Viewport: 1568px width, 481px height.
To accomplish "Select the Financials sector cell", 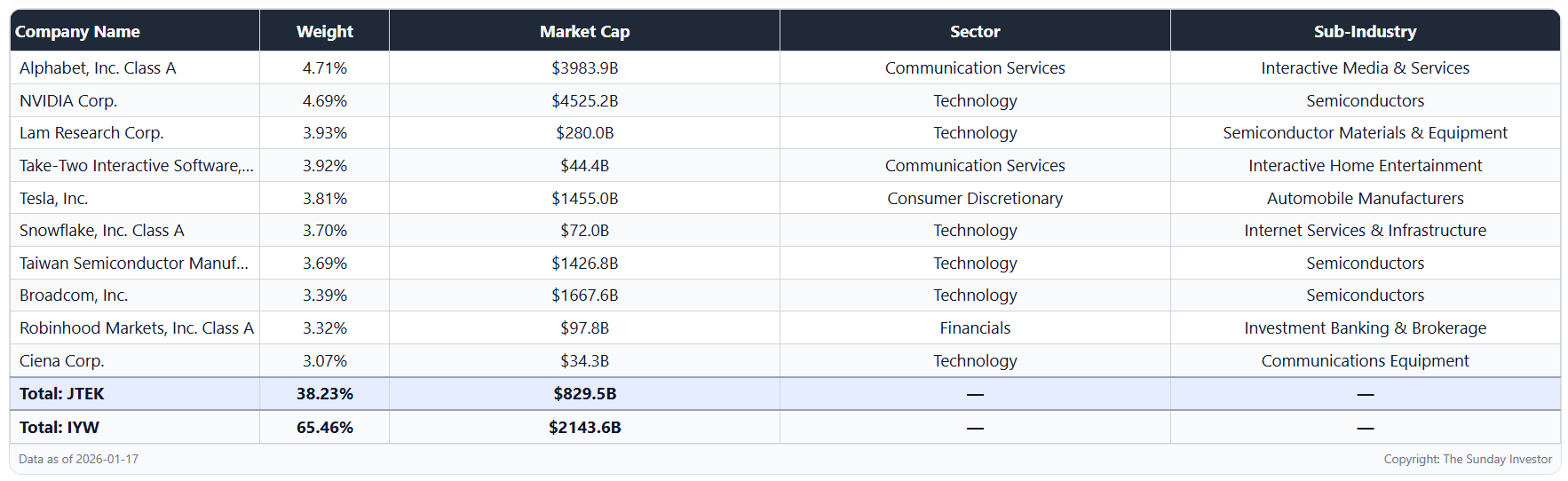I will [974, 328].
